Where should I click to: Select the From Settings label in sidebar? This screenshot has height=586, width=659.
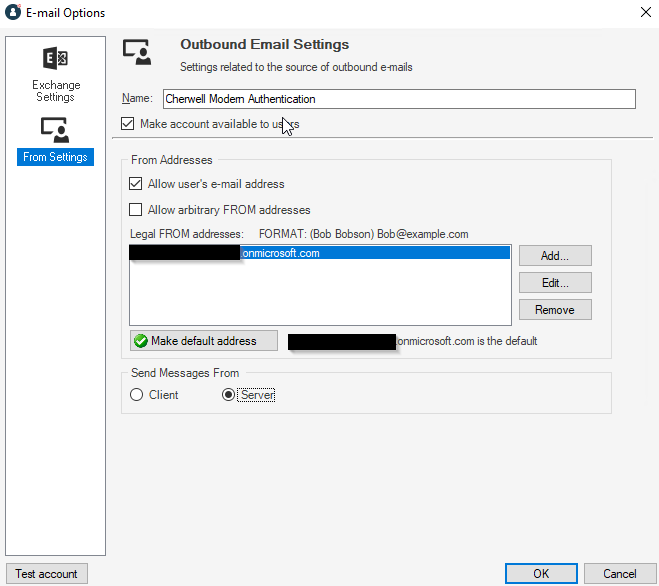point(55,157)
